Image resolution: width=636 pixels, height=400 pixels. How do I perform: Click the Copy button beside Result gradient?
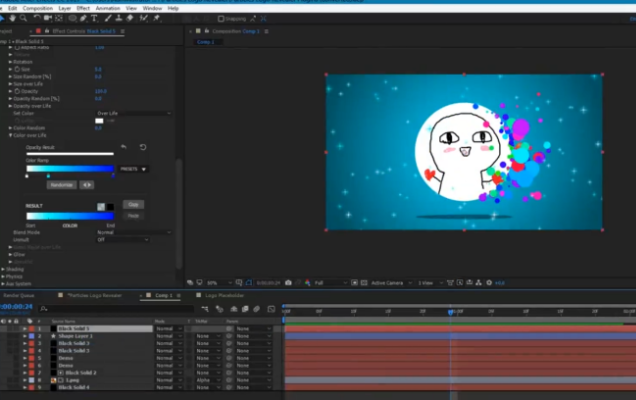point(132,204)
